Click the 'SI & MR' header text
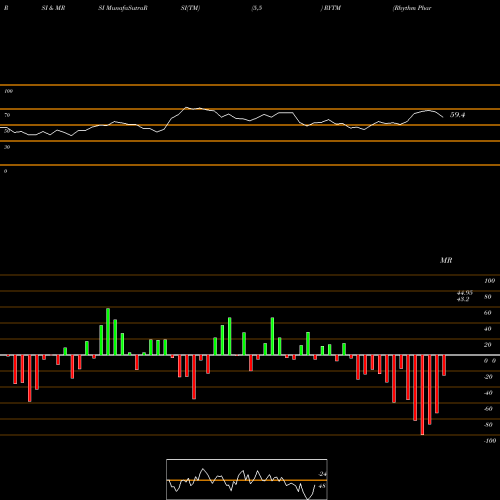Screen dimensions: 500x500 pos(53,8)
